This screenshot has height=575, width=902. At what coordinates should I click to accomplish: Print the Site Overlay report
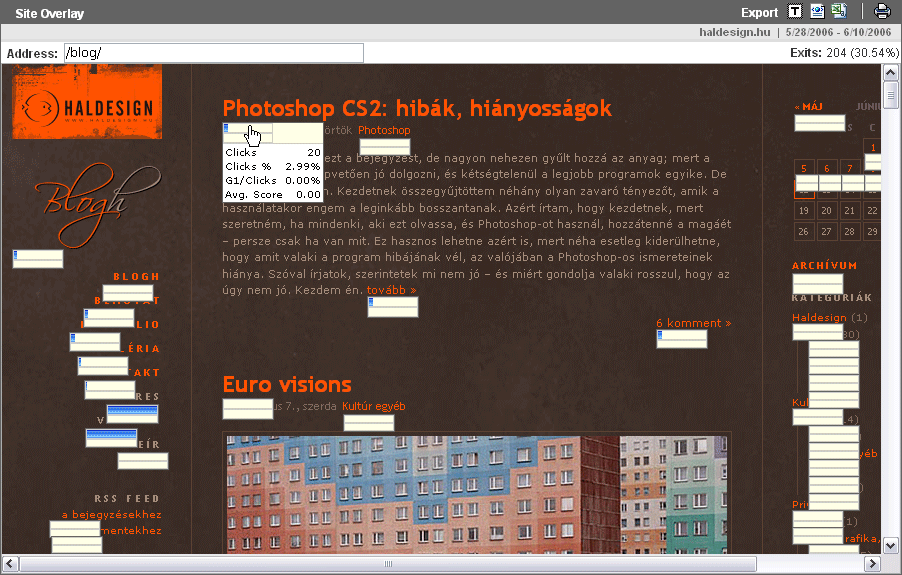[882, 12]
